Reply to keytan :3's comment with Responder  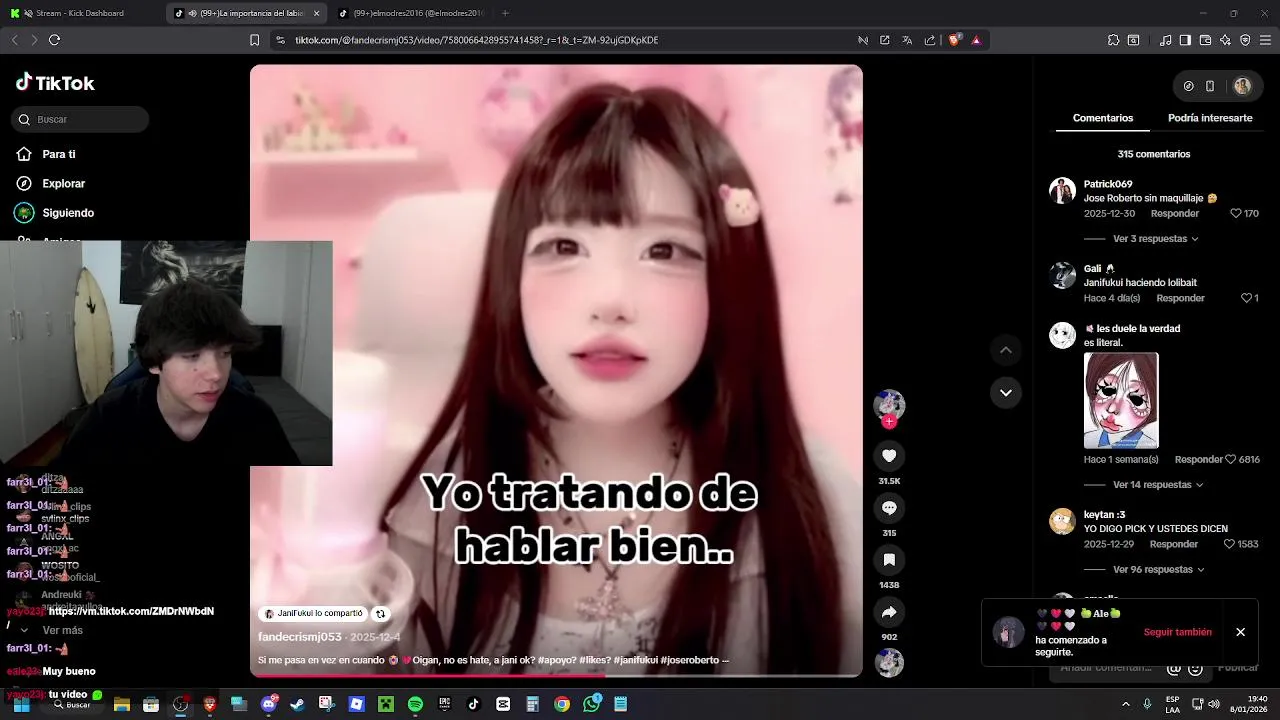[x=1174, y=545]
